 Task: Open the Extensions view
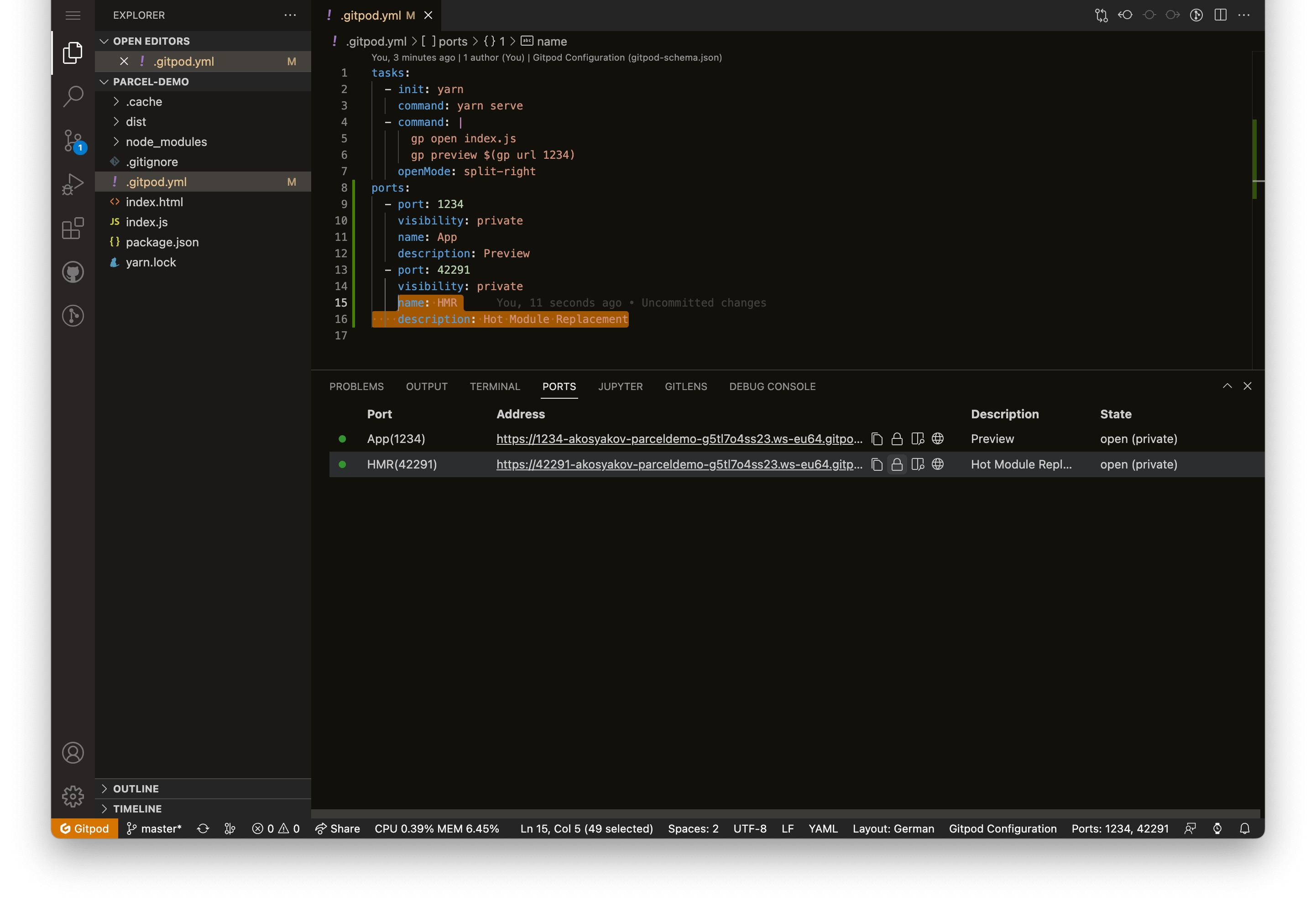73,228
